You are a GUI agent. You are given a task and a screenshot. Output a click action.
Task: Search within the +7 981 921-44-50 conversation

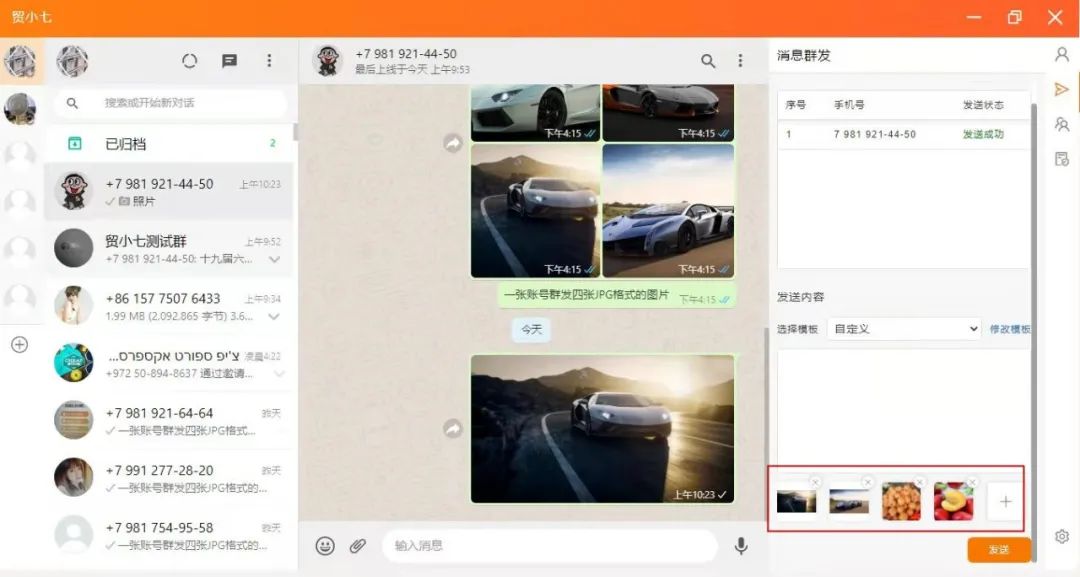pos(707,61)
